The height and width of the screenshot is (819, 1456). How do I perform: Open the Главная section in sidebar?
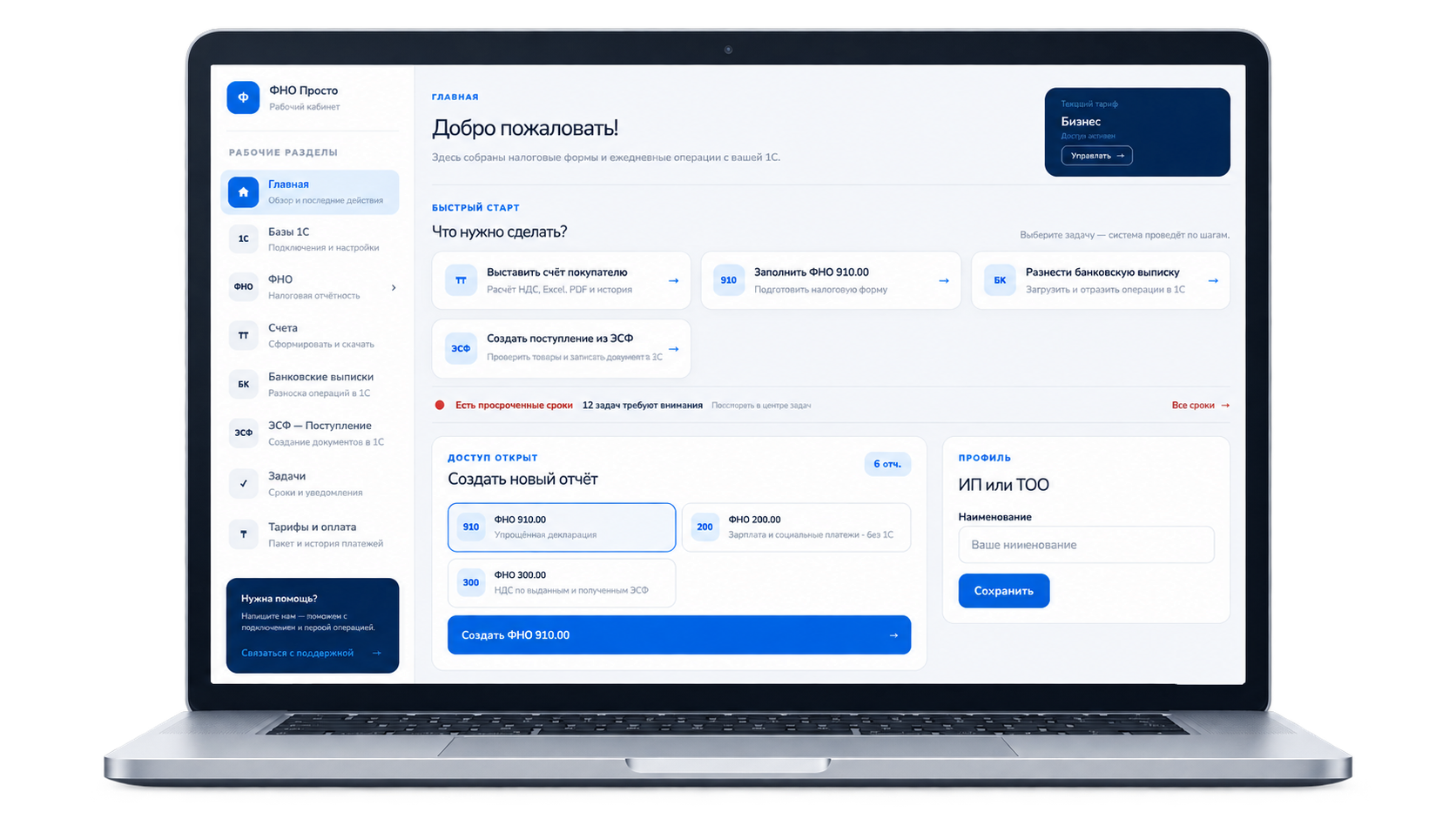310,191
